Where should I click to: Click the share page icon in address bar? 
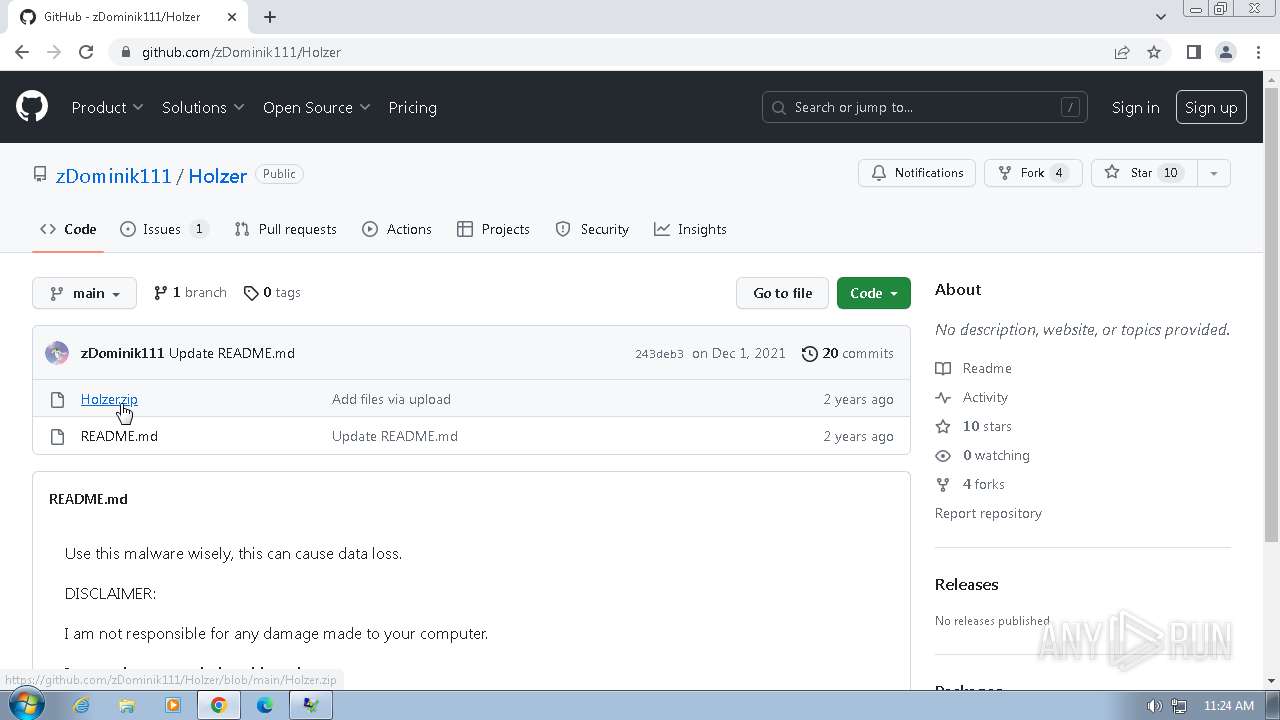tap(1122, 52)
